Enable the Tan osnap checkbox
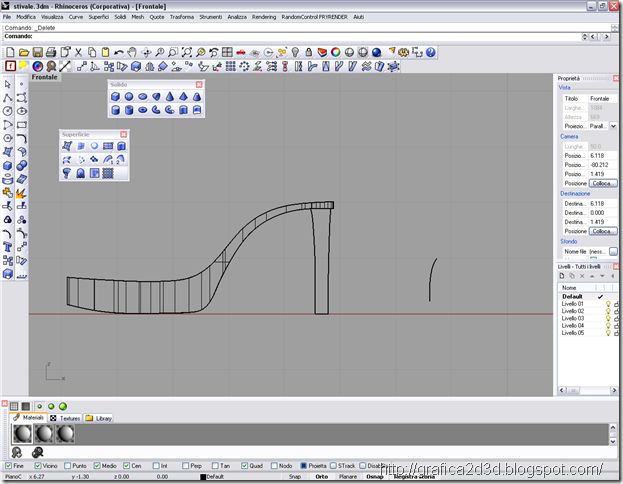The width and height of the screenshot is (623, 484). pos(215,465)
